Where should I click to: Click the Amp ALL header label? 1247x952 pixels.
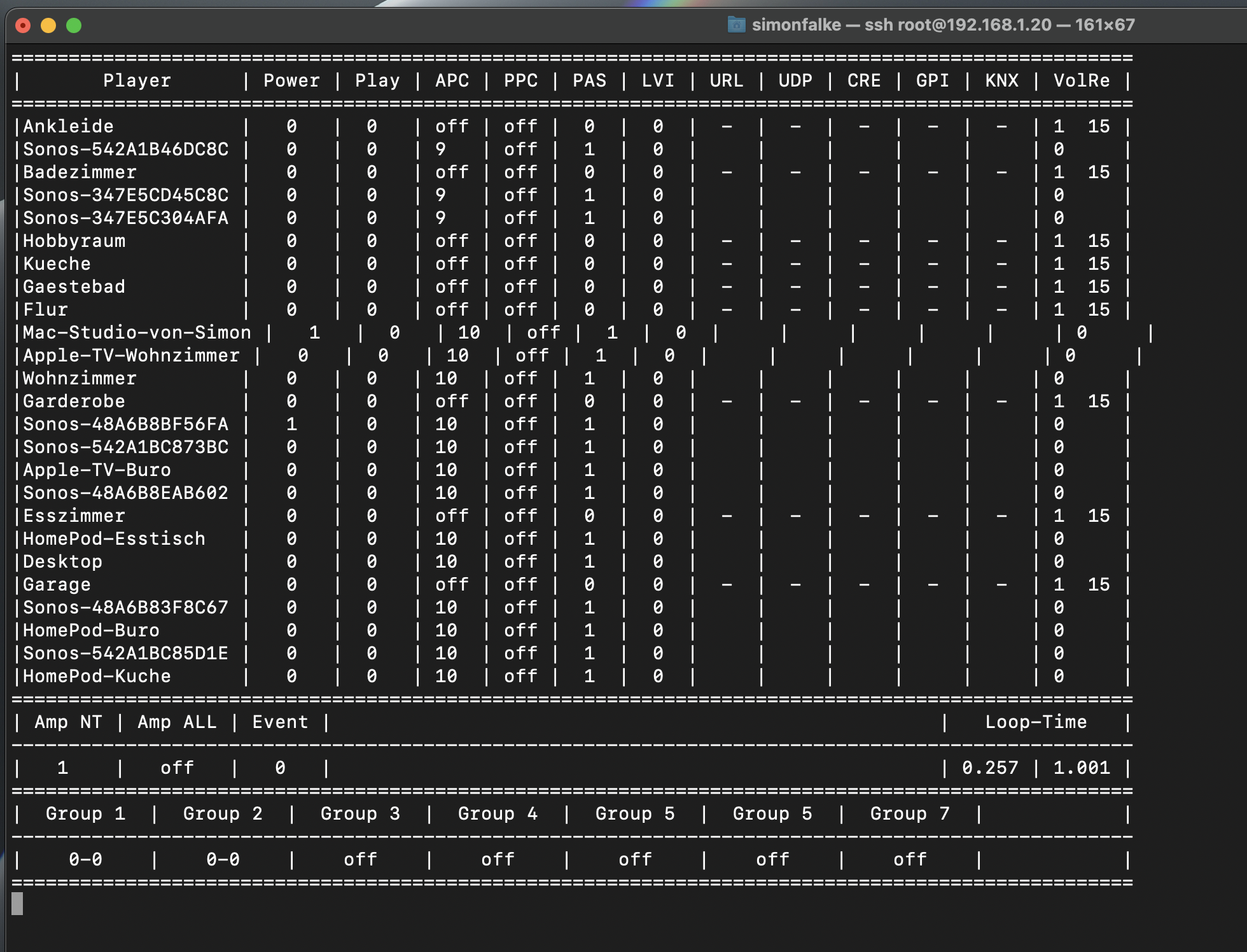pyautogui.click(x=177, y=722)
